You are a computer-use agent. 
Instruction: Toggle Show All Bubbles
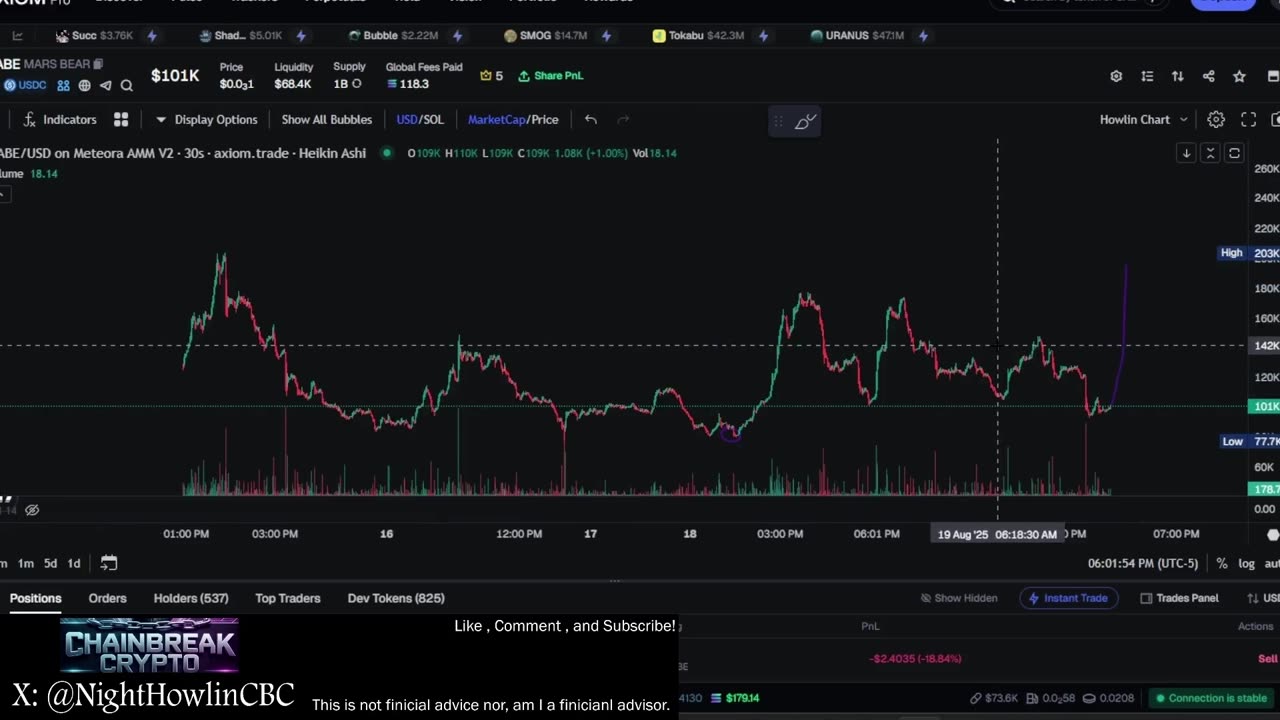tap(327, 119)
